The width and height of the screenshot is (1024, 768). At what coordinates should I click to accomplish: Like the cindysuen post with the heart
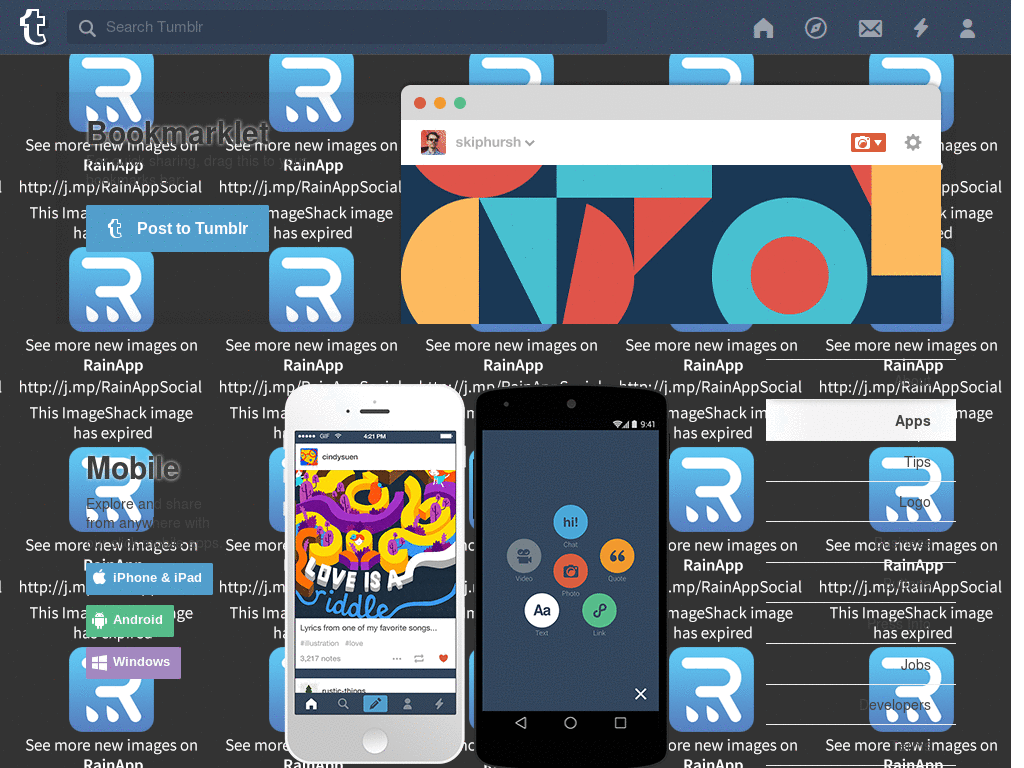443,658
